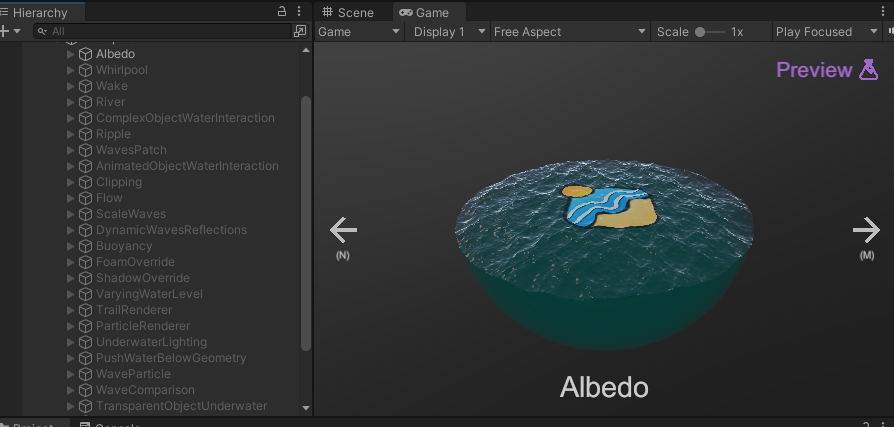The image size is (894, 427).
Task: Expand the Wake tree node
Action: point(71,86)
